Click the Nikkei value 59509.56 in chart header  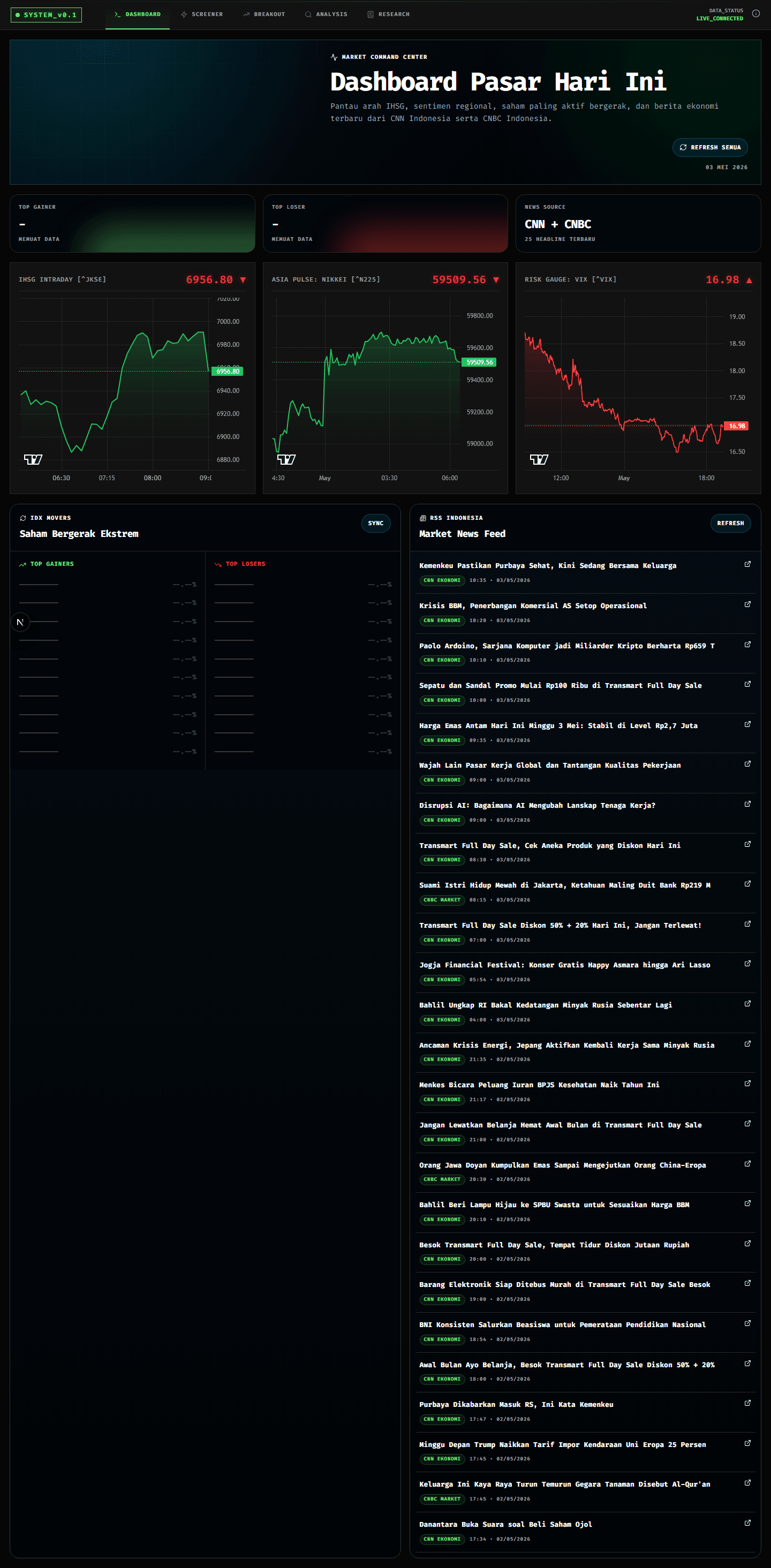(459, 279)
